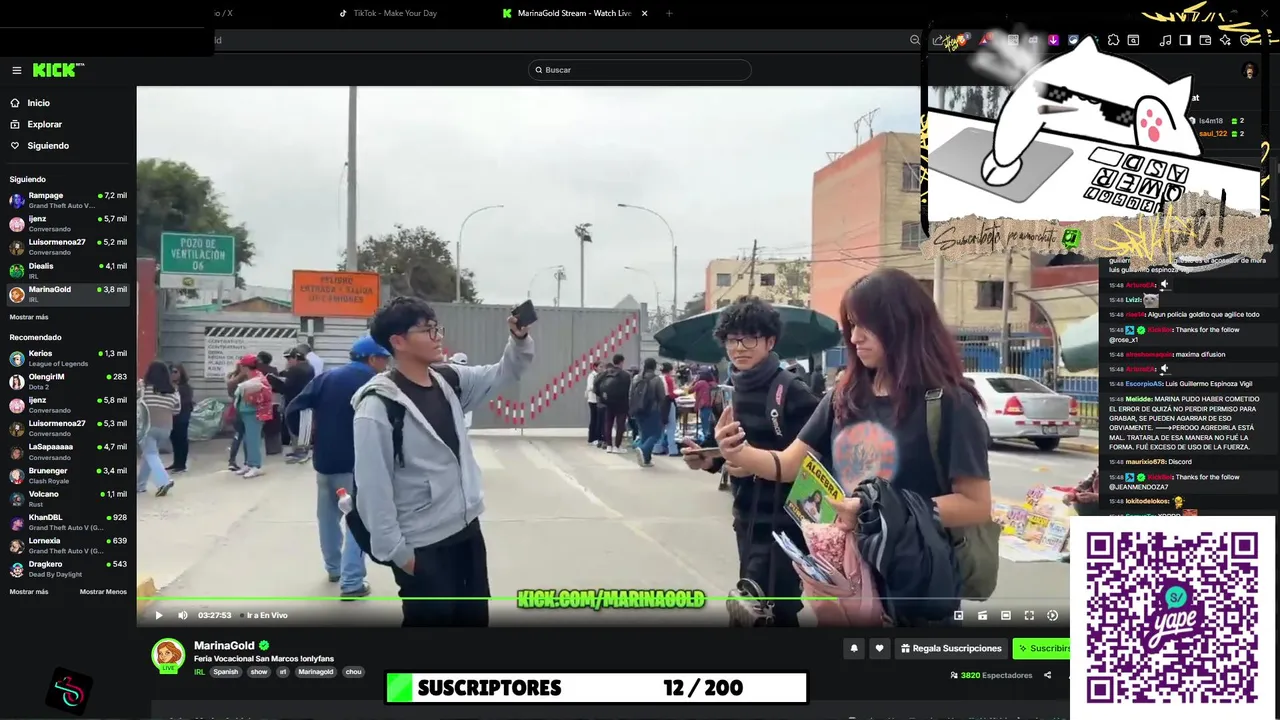The image size is (1280, 720).
Task: Create a clip from the stream
Action: [982, 615]
